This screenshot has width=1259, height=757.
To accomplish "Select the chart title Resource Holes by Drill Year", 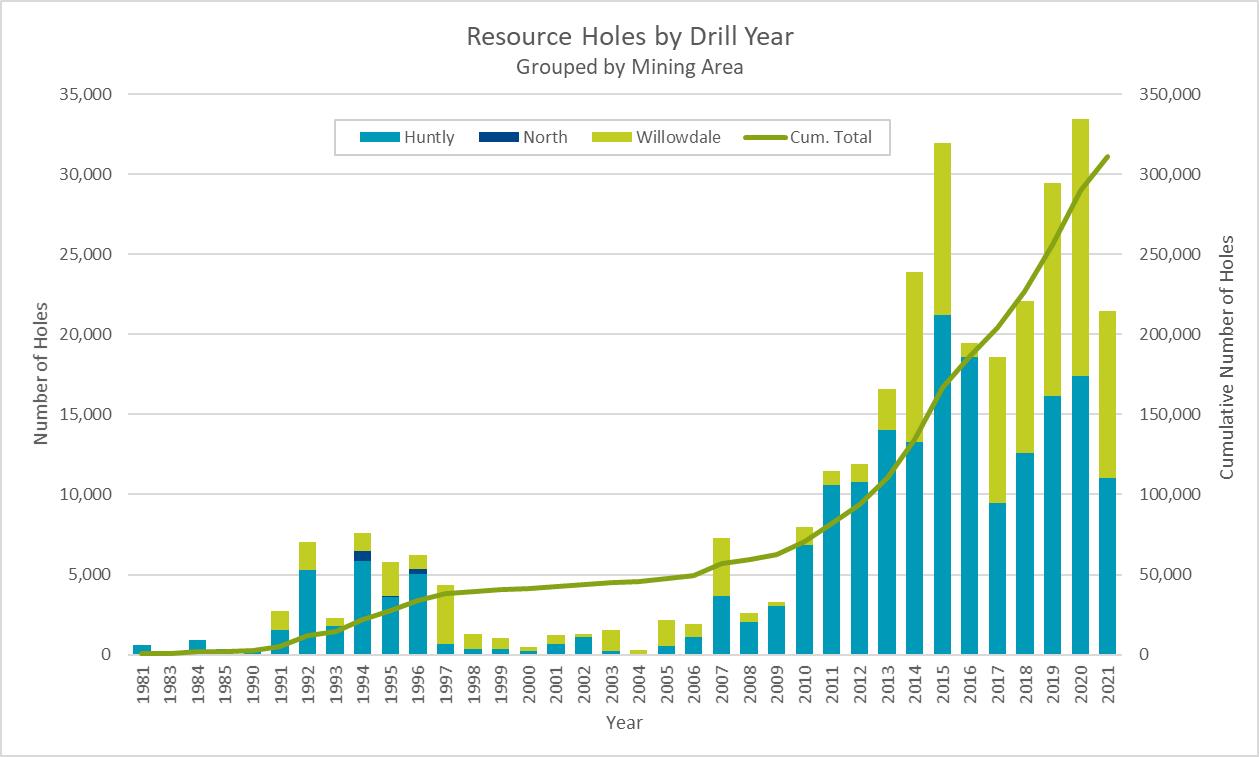I will [x=629, y=37].
